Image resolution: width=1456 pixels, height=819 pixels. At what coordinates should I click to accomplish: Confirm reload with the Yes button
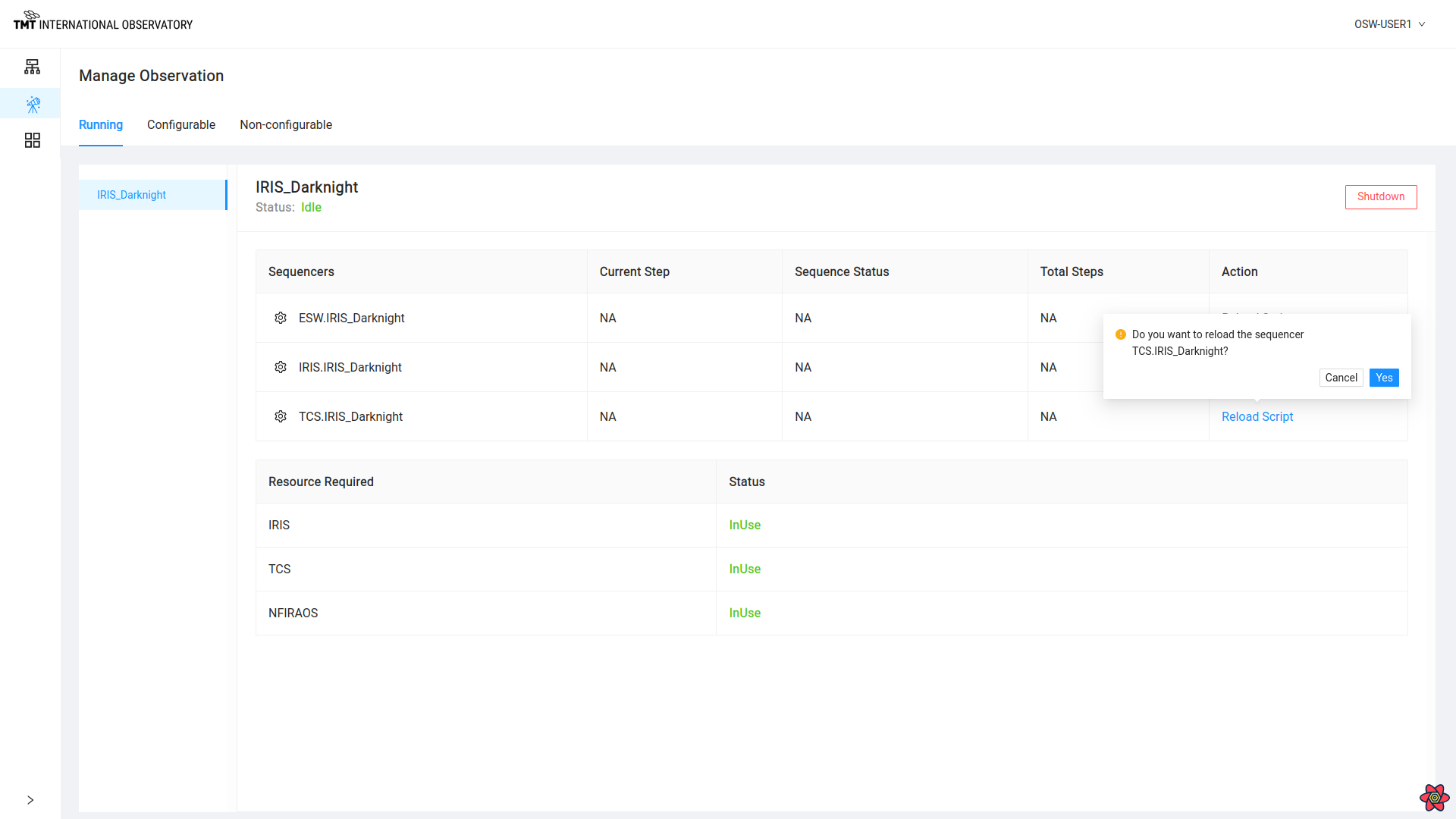click(x=1384, y=378)
